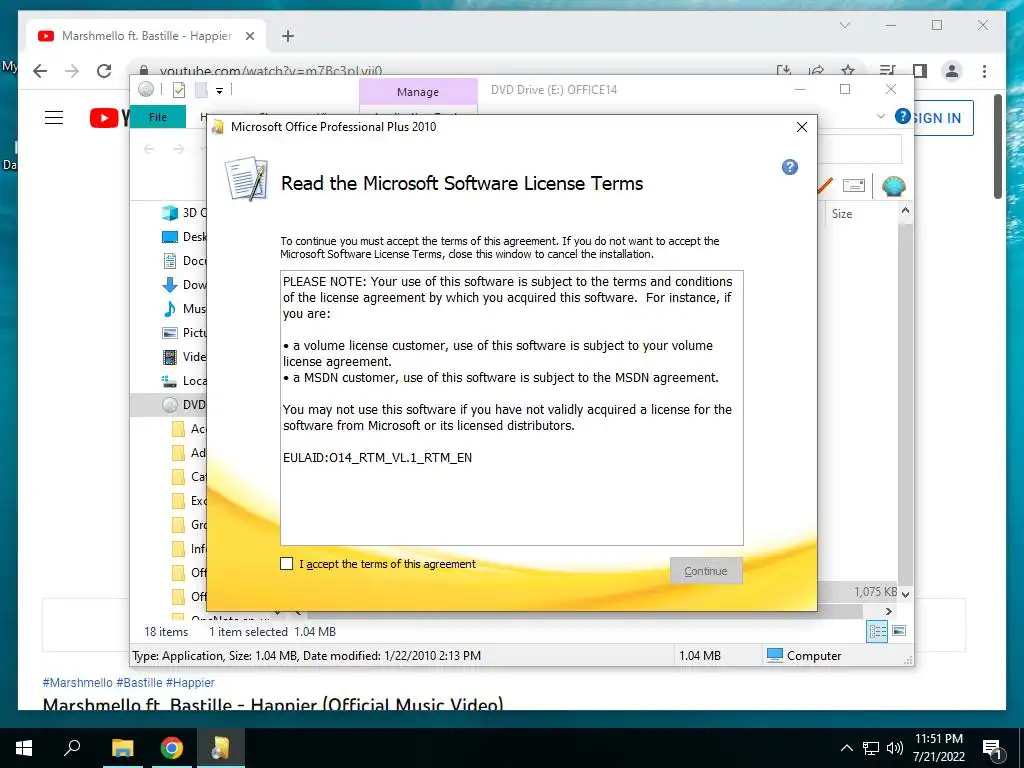This screenshot has height=768, width=1024.
Task: Click the install app icon in Chrome address bar
Action: (784, 71)
